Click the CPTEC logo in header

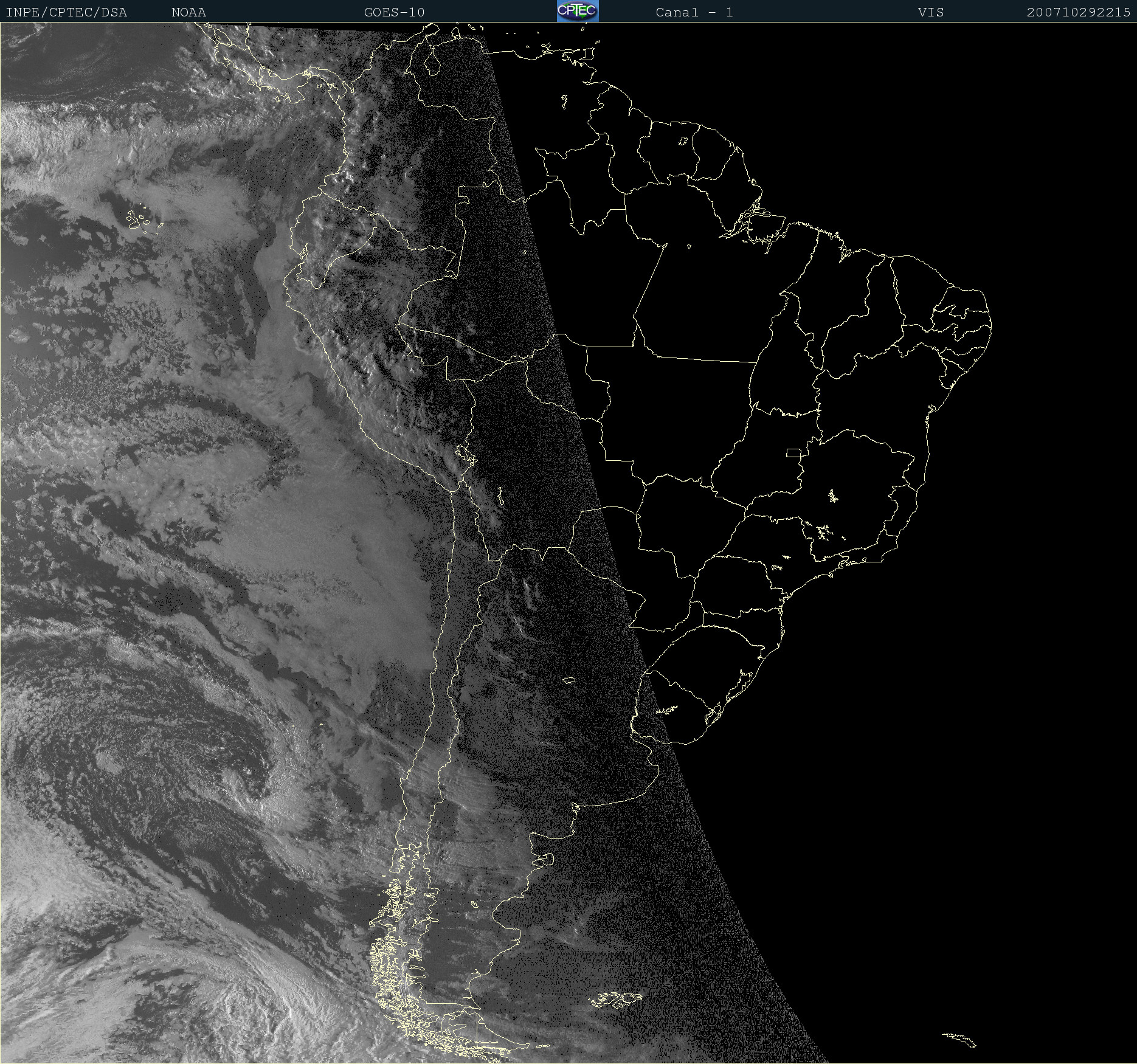[578, 11]
